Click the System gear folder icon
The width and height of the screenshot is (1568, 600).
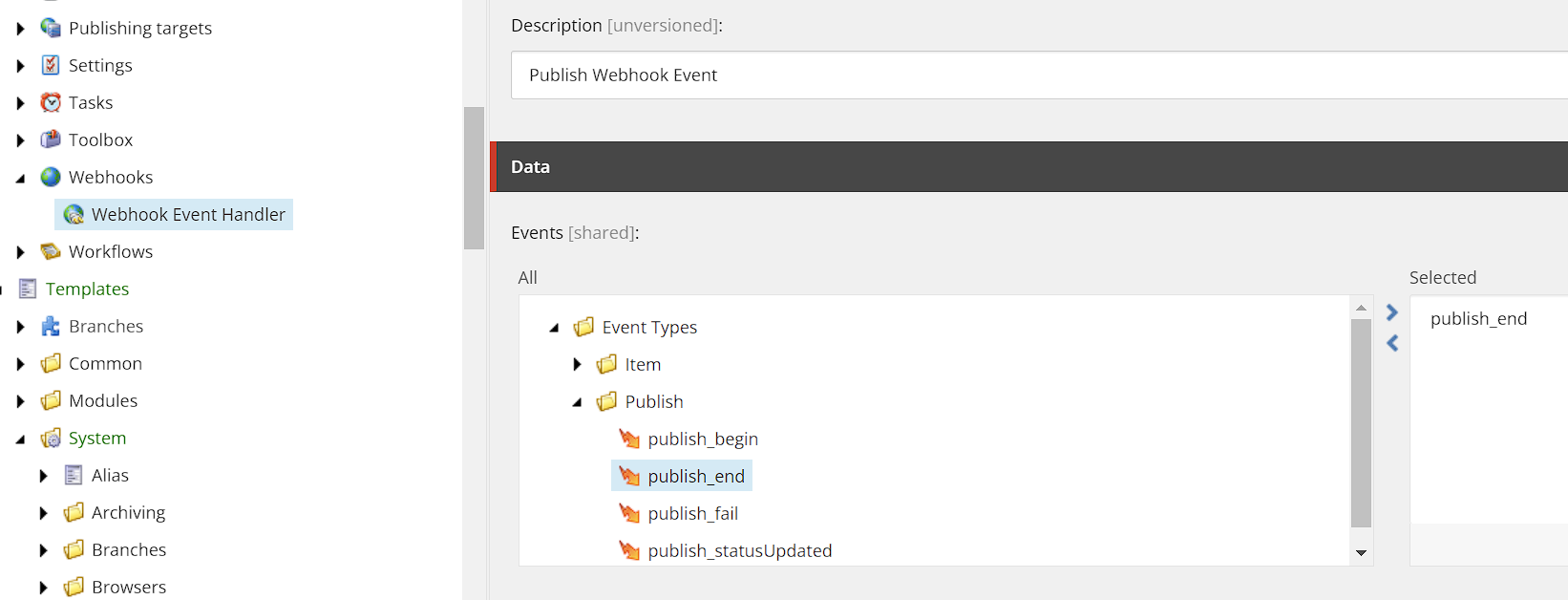[51, 438]
